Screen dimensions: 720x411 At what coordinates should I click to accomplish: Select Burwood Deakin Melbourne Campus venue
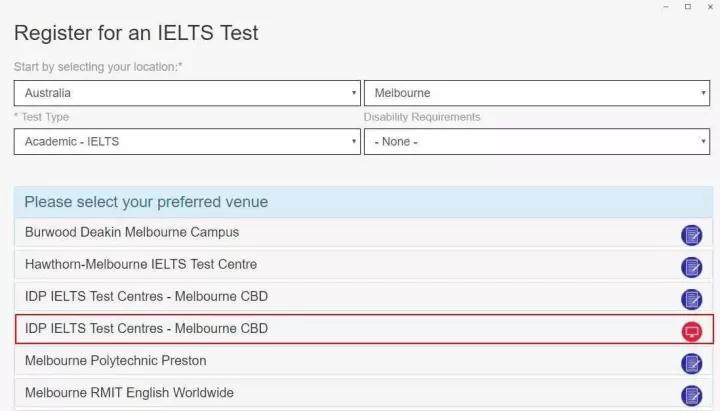click(x=364, y=233)
